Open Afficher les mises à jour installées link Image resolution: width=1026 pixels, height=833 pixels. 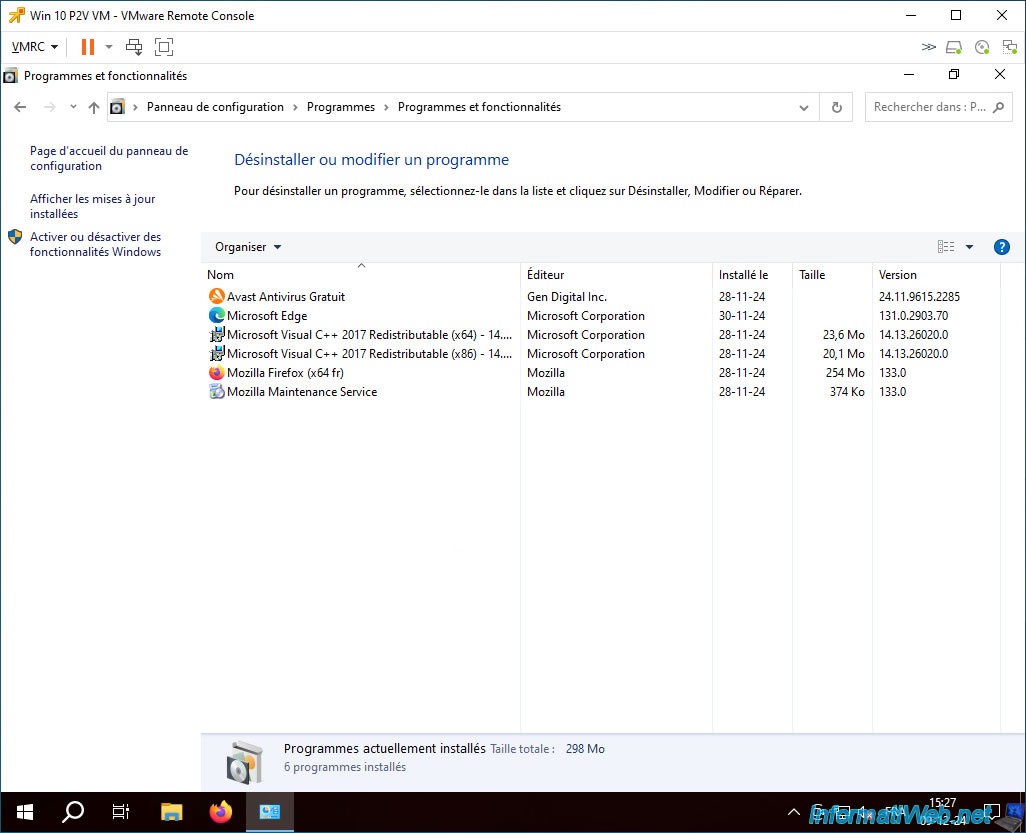[x=92, y=206]
